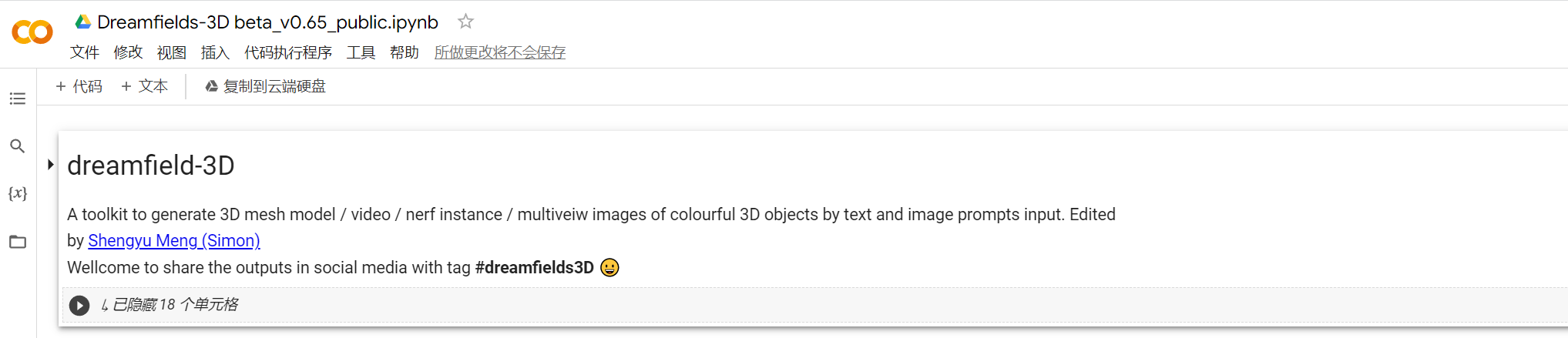
Task: Click the Google Drive icon beside notebook title
Action: [x=82, y=22]
